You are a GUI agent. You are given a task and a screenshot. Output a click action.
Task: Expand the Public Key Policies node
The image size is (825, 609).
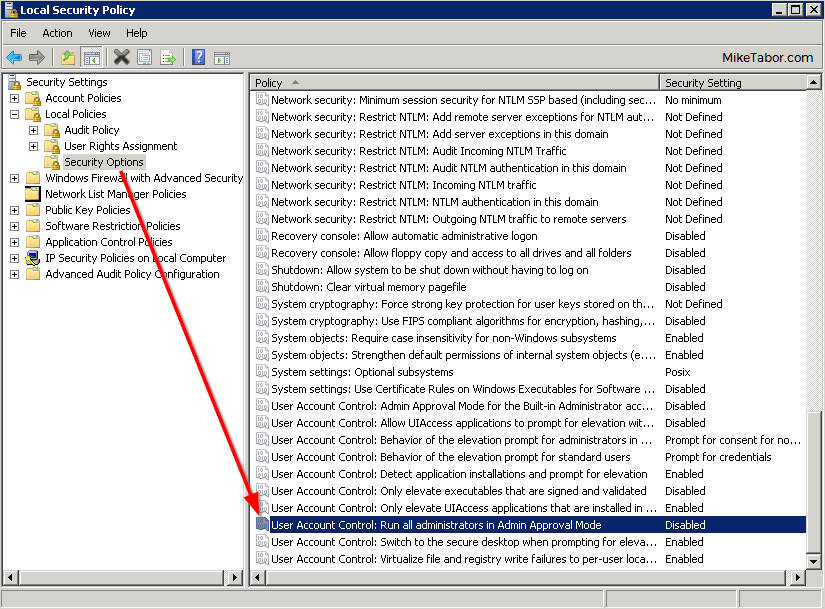(x=14, y=210)
